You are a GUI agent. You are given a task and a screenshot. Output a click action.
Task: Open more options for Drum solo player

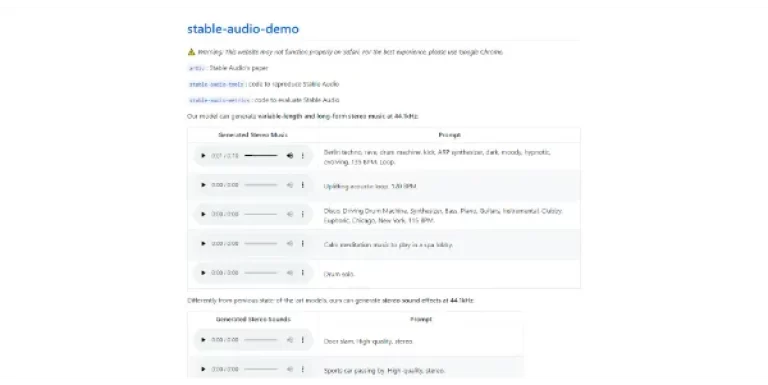click(303, 273)
